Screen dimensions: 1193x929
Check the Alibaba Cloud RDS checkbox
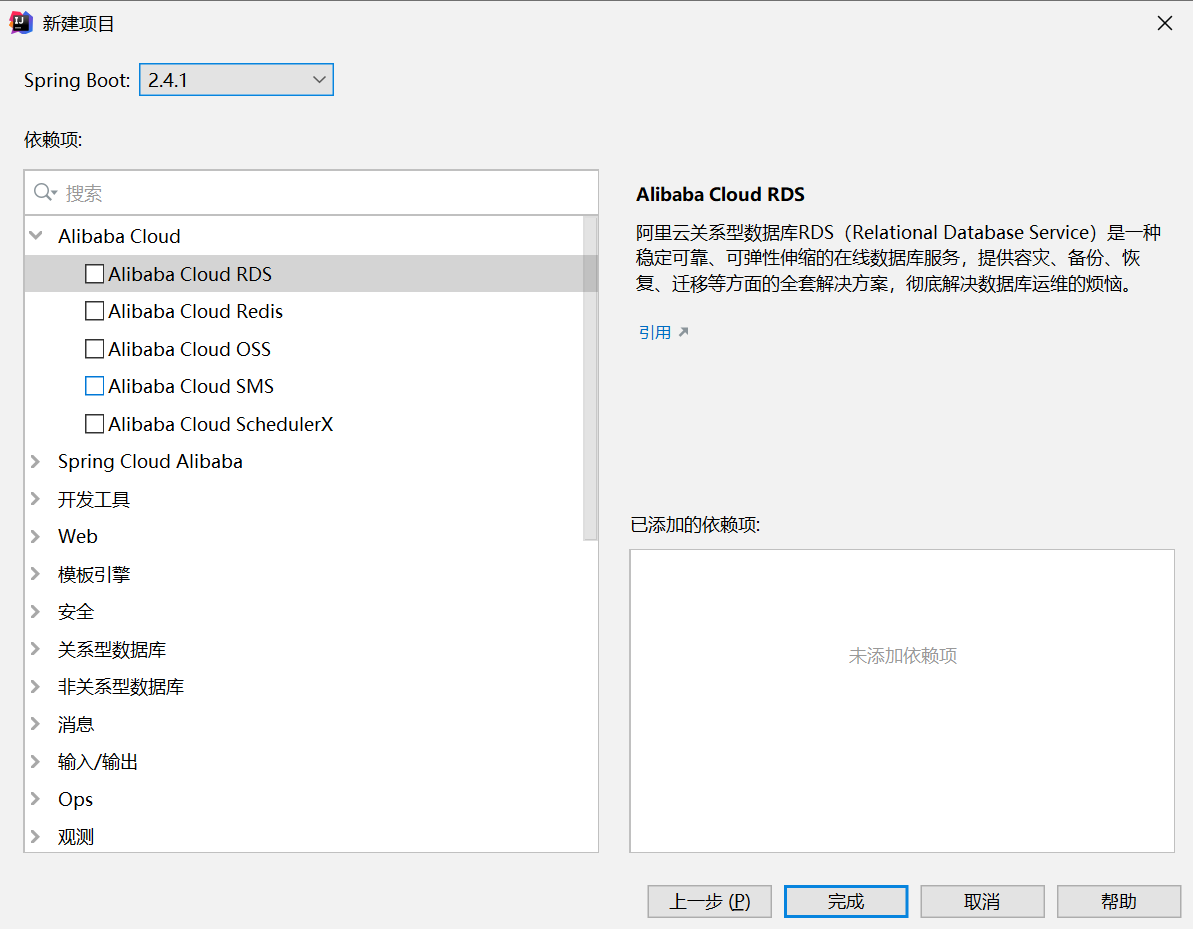94,274
